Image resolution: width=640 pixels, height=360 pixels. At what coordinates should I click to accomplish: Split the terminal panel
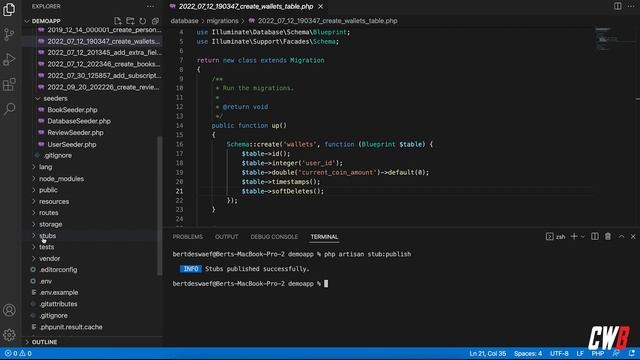click(595, 236)
